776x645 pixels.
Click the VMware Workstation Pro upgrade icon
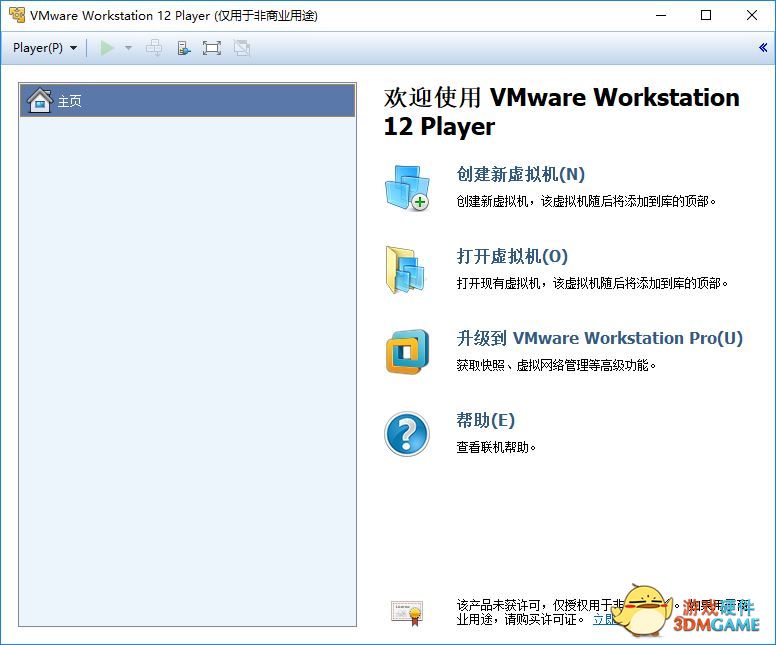coord(407,352)
